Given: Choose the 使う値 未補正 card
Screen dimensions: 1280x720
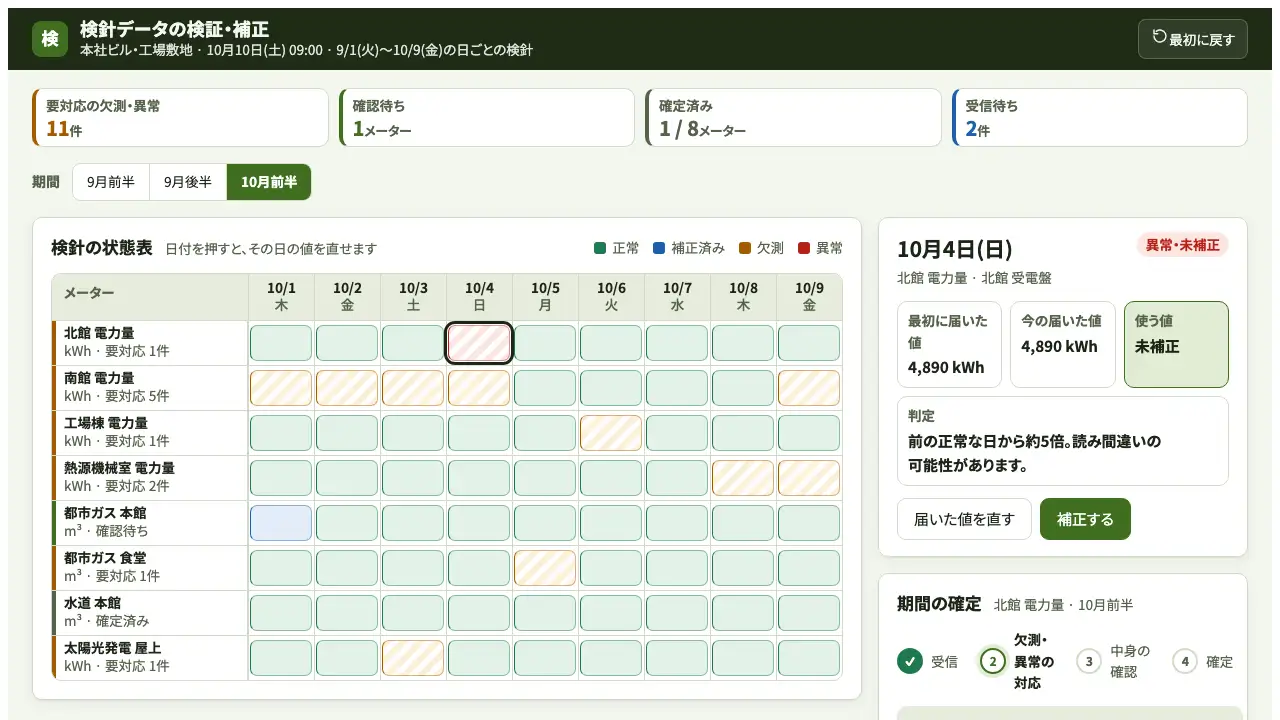Looking at the screenshot, I should 1176,344.
